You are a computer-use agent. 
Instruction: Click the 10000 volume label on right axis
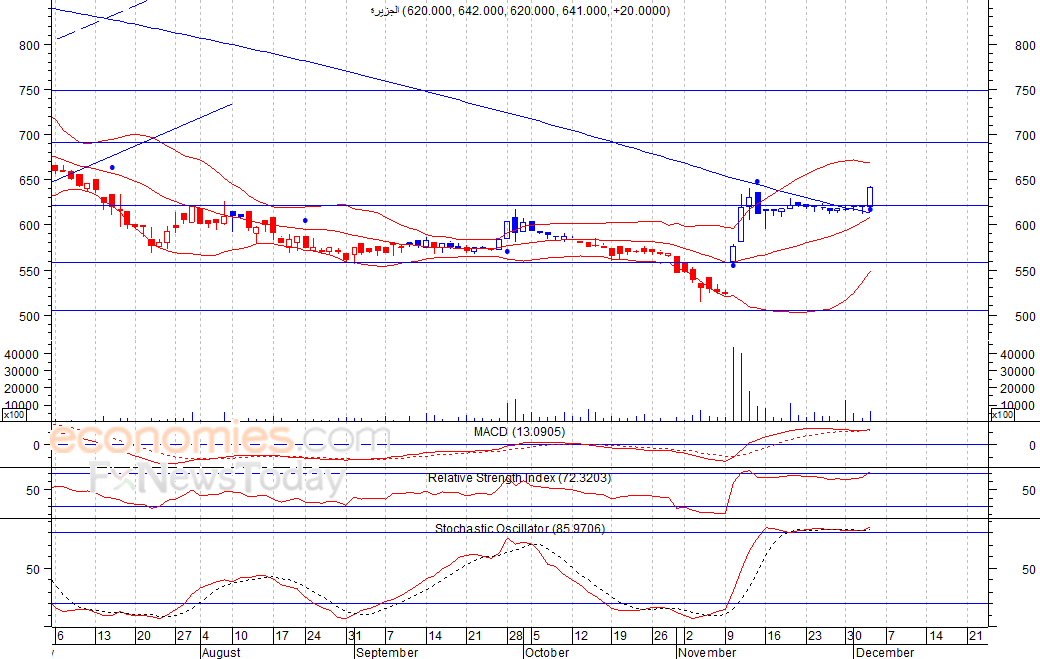pos(1017,406)
